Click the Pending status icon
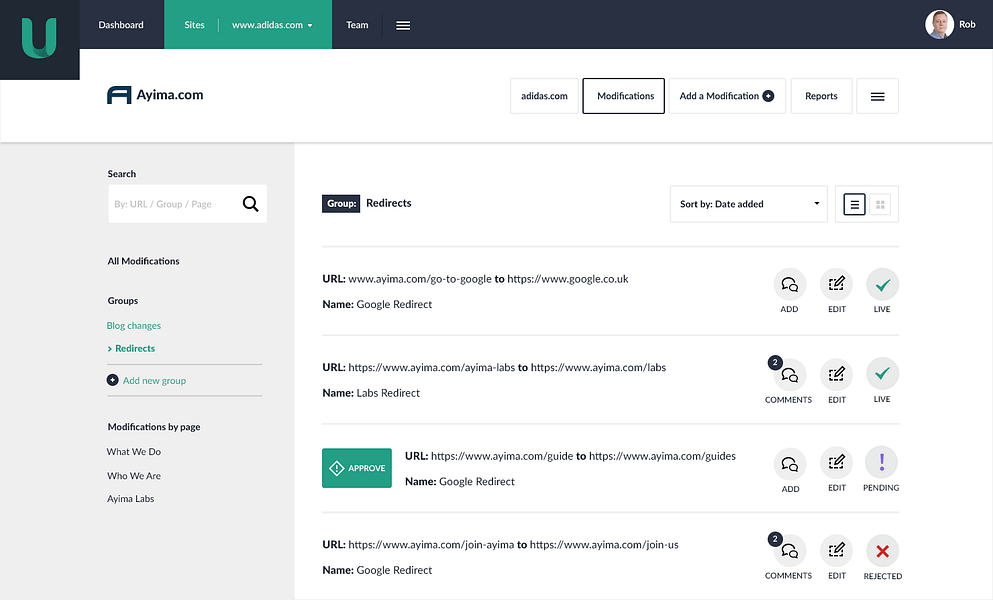Viewport: 993px width, 600px height. tap(882, 463)
